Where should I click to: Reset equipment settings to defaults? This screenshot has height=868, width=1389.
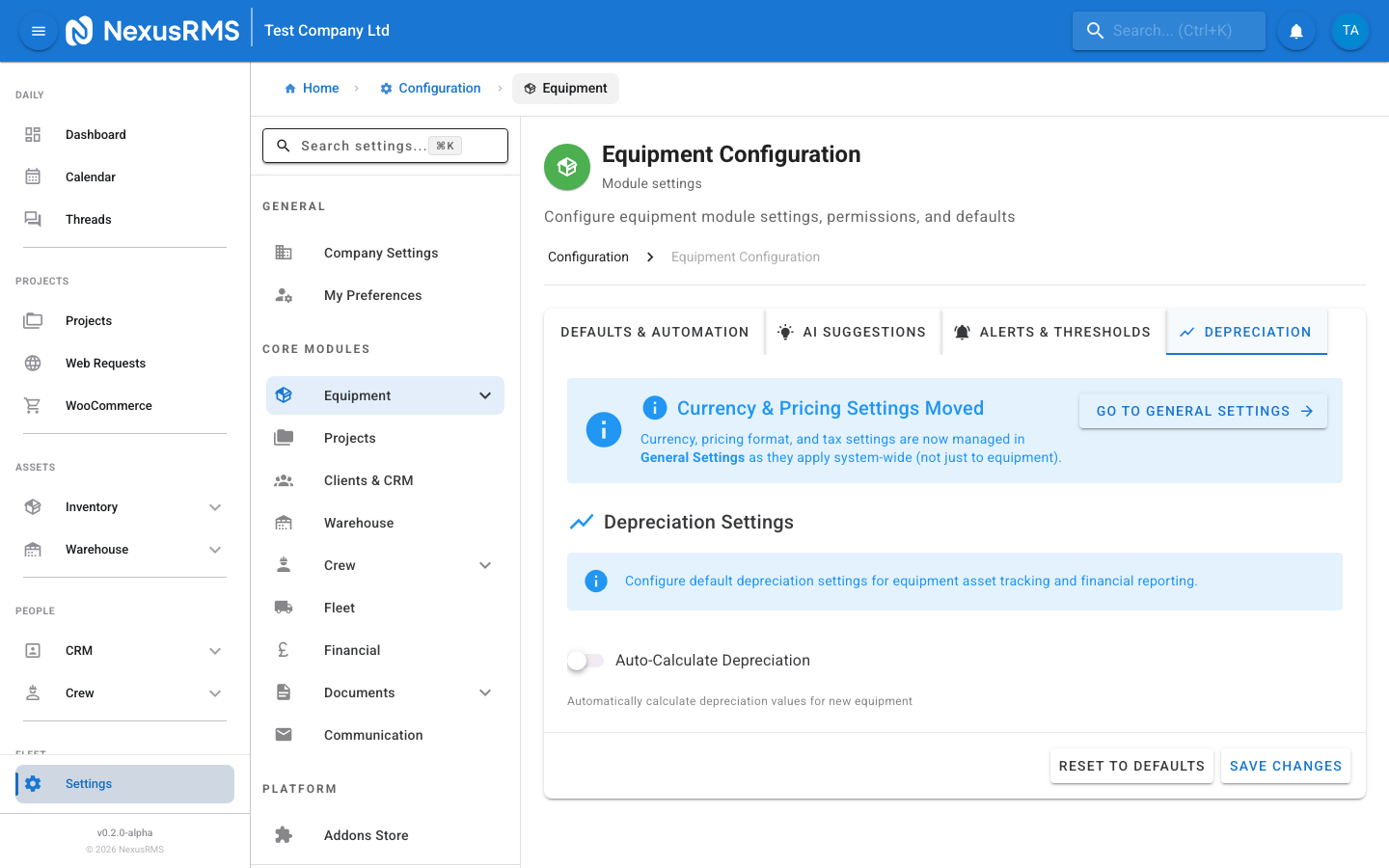(x=1131, y=766)
